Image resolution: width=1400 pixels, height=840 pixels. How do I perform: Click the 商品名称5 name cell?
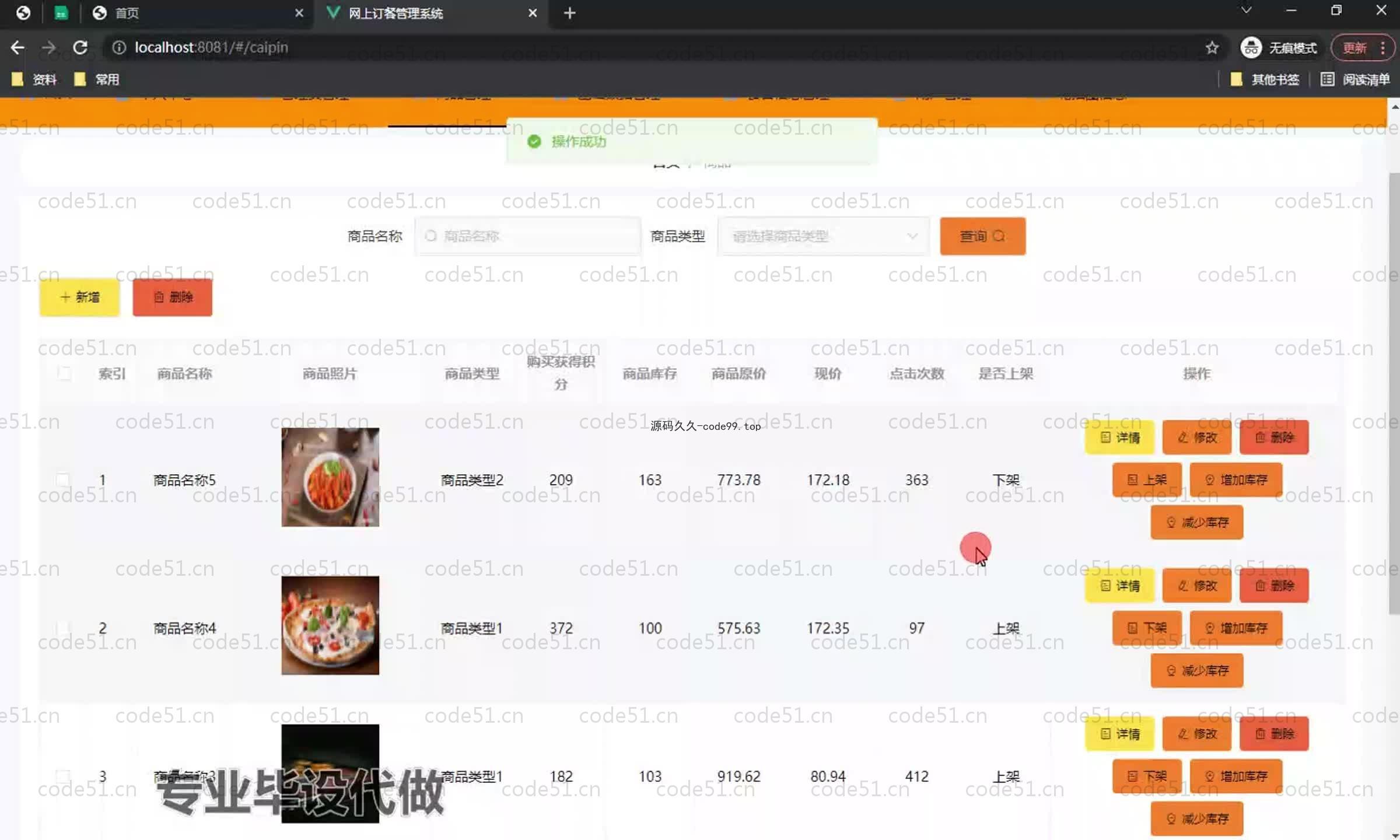click(184, 480)
